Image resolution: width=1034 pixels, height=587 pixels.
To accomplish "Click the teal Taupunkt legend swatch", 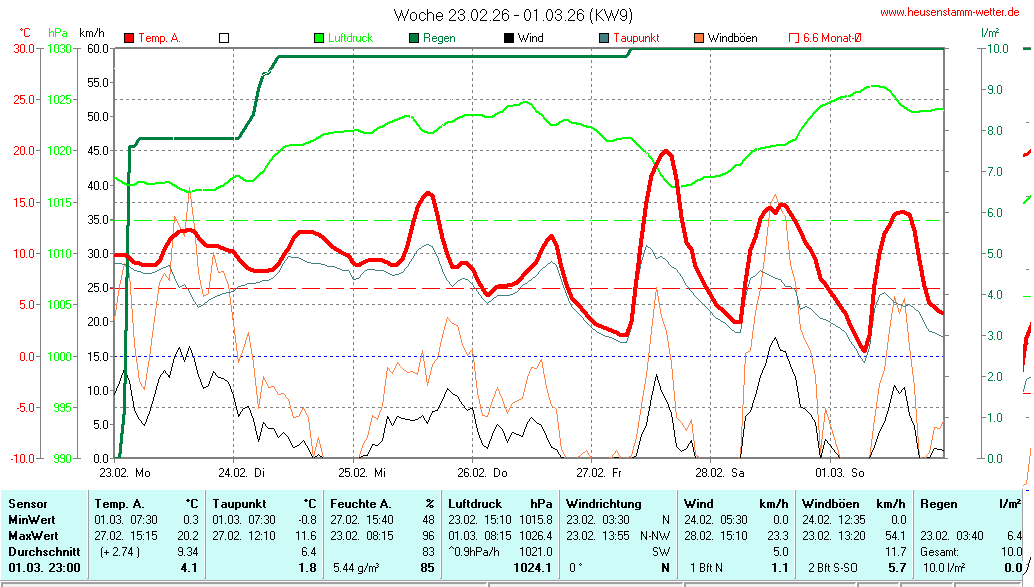I will (x=604, y=38).
